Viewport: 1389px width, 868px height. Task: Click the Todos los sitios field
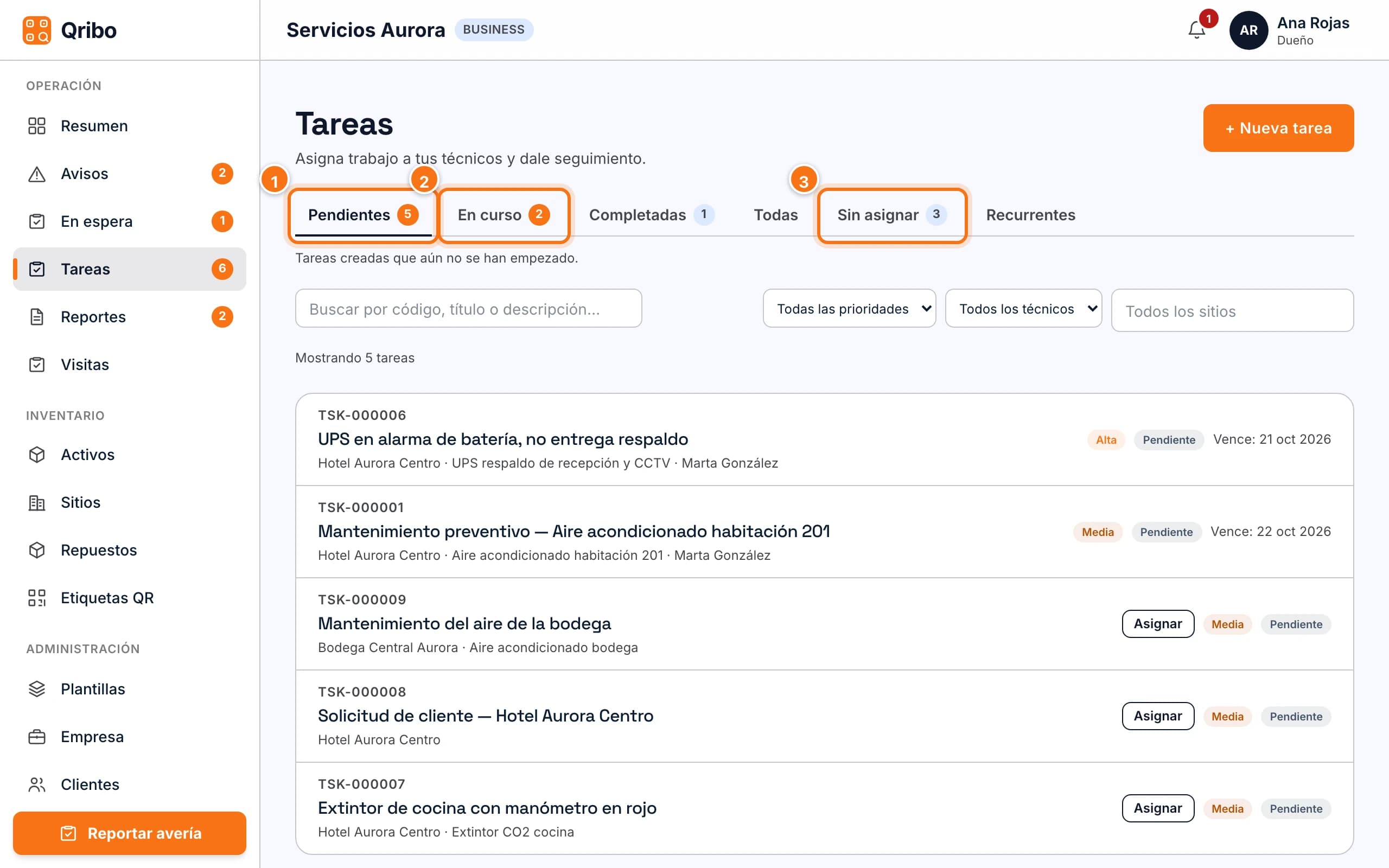(x=1232, y=310)
